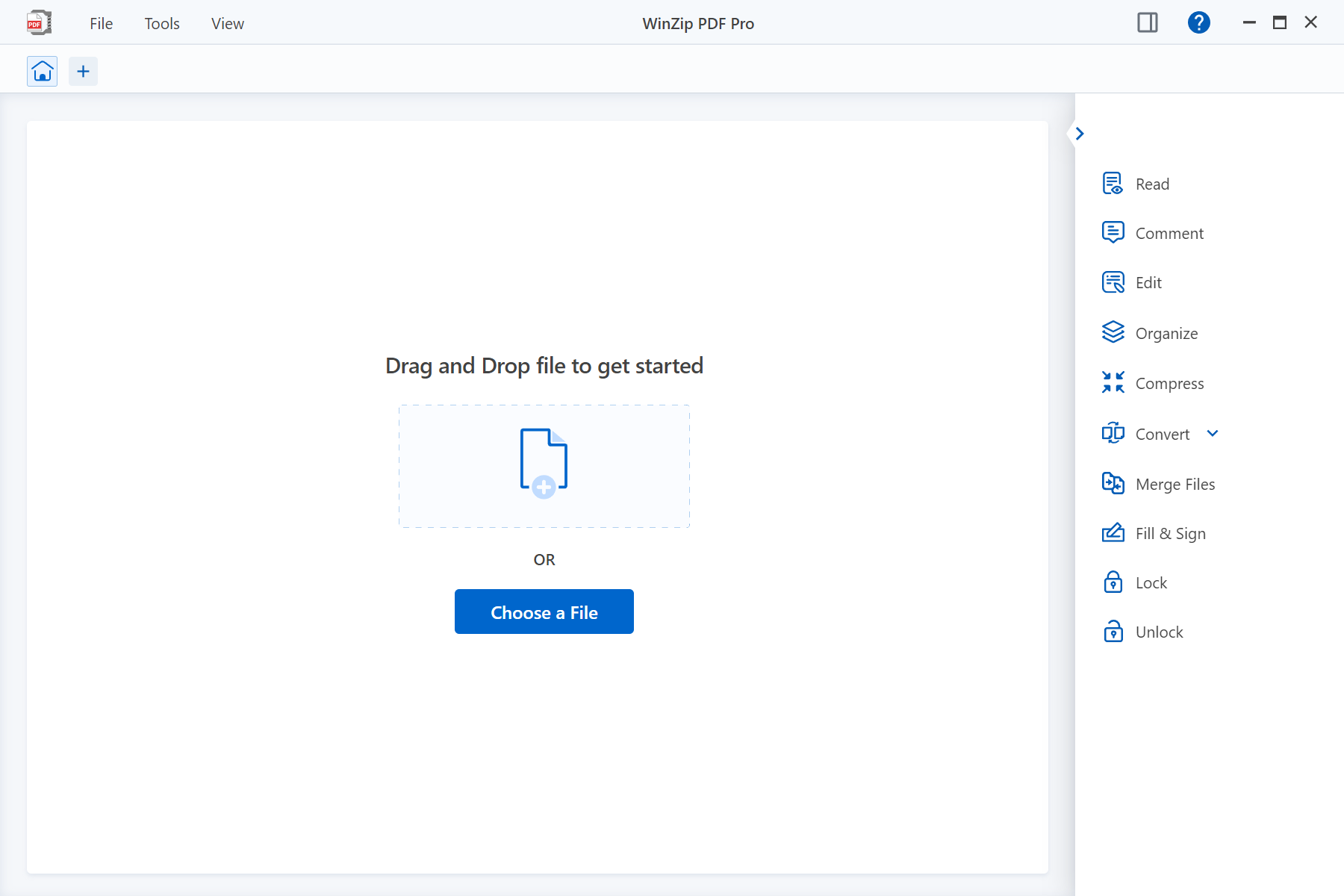The image size is (1344, 896).
Task: Click the help question mark icon
Action: 1198,22
